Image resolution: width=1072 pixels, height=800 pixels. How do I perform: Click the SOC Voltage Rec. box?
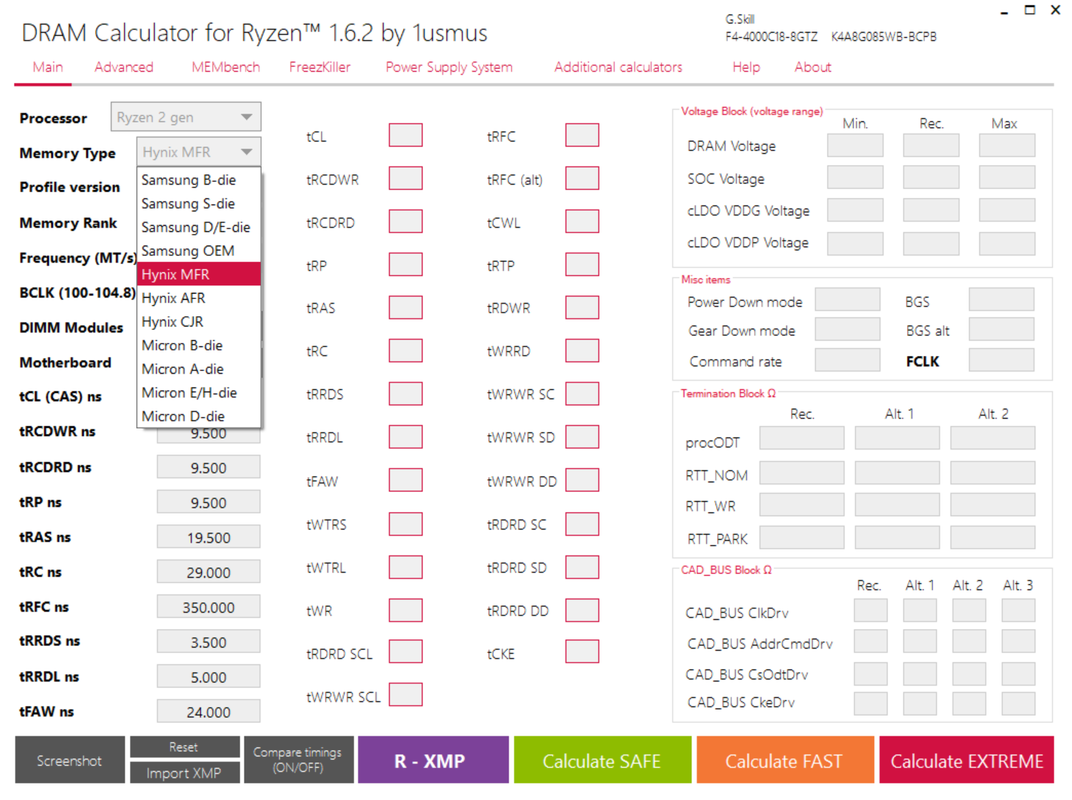[931, 178]
